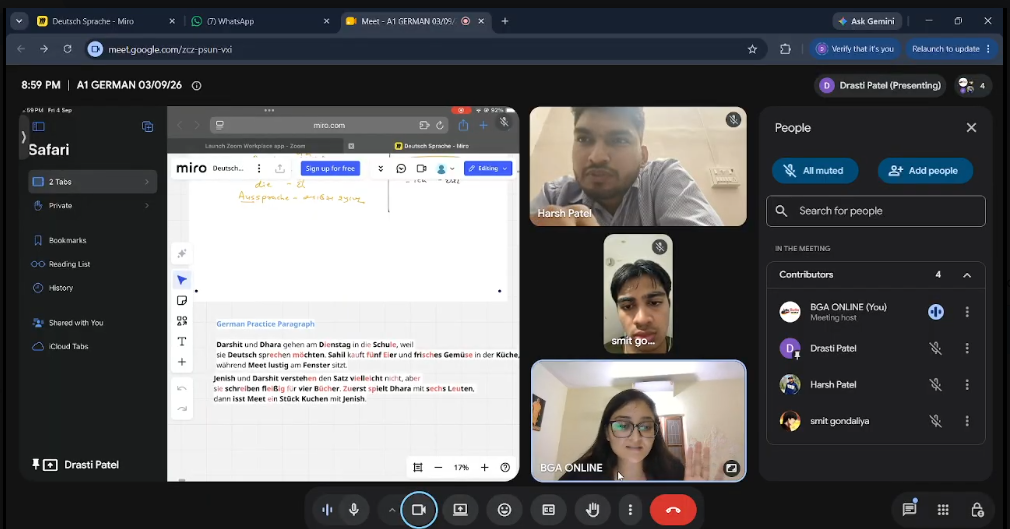Click Ask Gemini button
Screen dimensions: 1010x529
(867, 21)
